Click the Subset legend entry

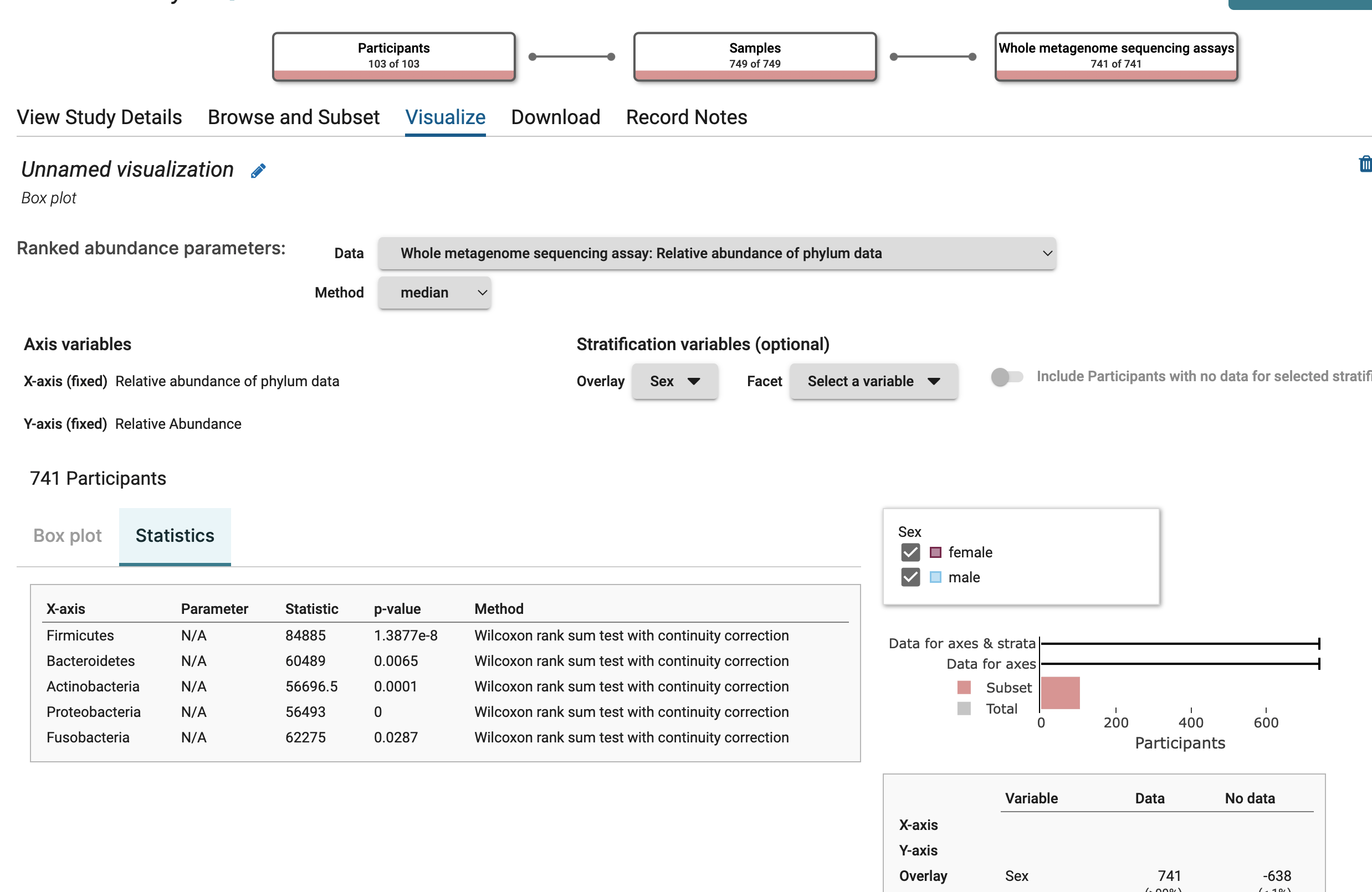click(994, 687)
